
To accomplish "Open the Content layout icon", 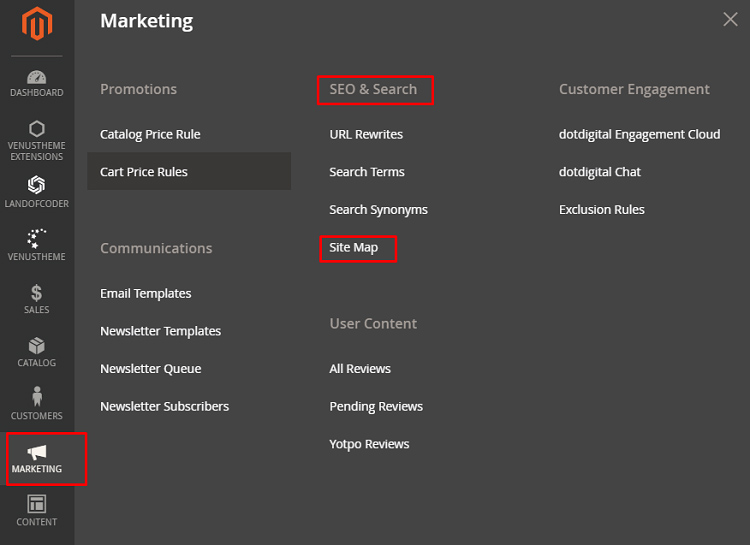I will pos(37,504).
